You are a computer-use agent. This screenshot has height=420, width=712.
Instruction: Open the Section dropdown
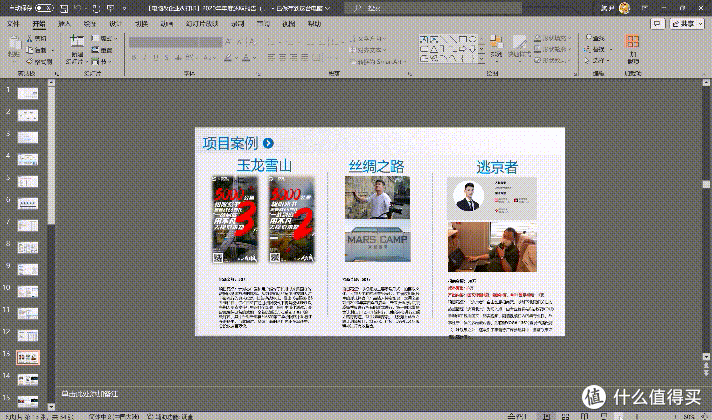point(101,61)
